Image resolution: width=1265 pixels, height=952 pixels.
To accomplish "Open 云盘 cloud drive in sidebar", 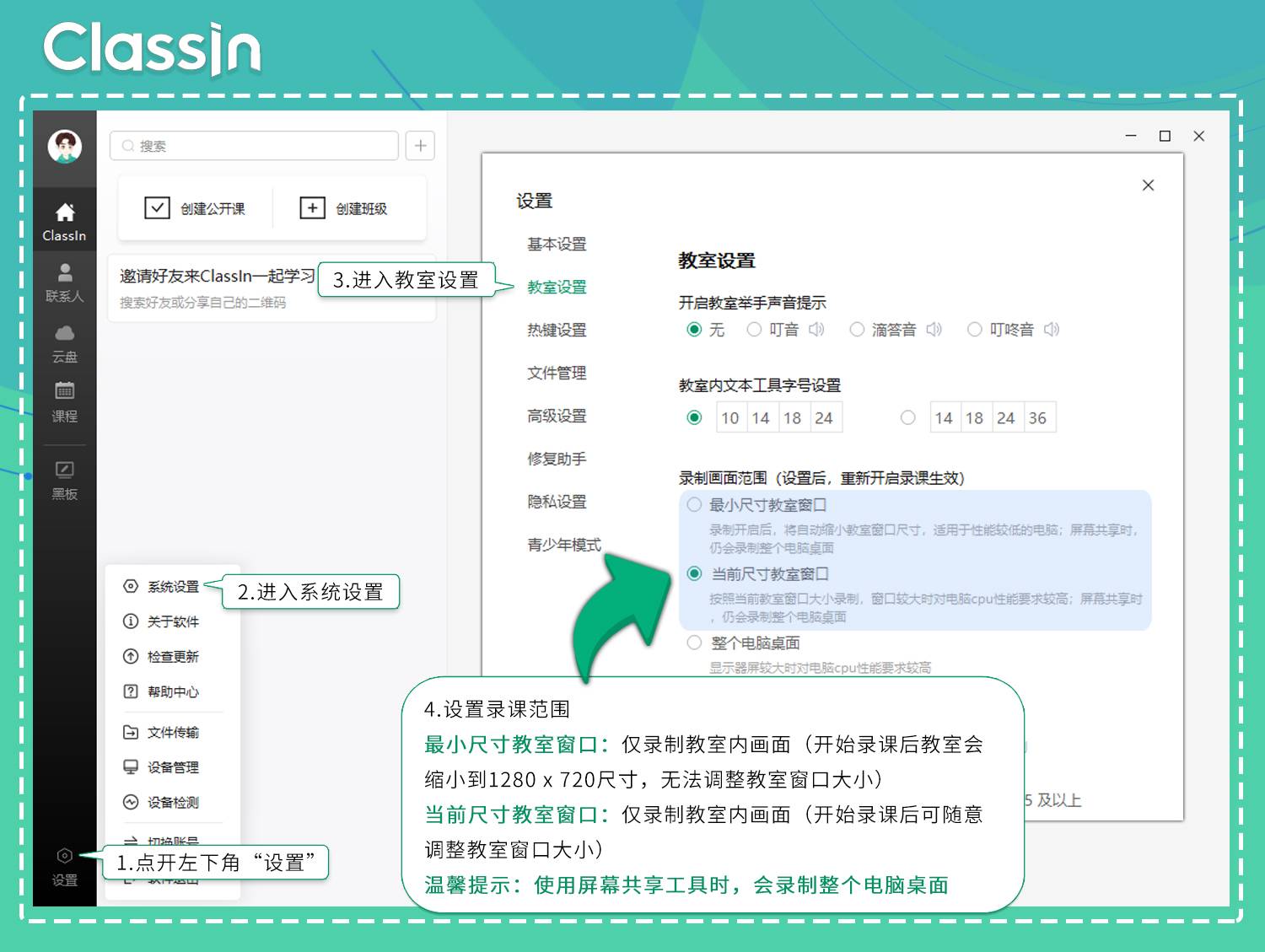I will (x=64, y=344).
